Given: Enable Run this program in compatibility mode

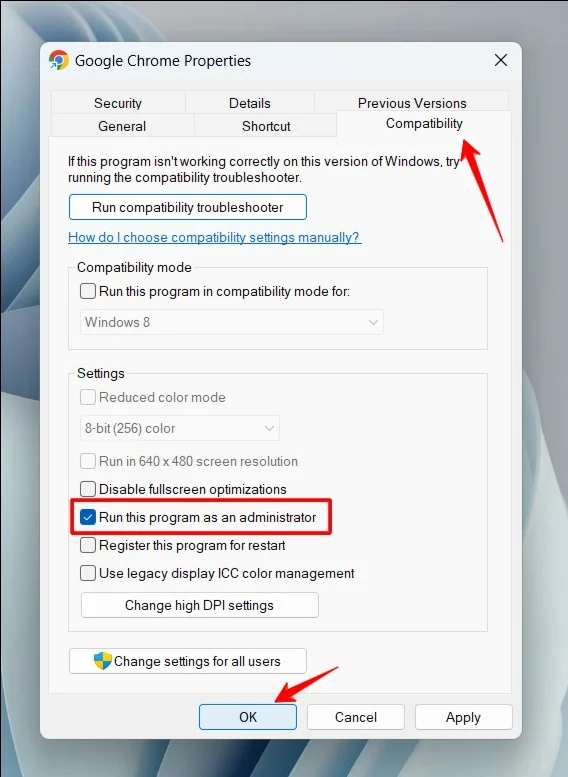Looking at the screenshot, I should pyautogui.click(x=88, y=291).
